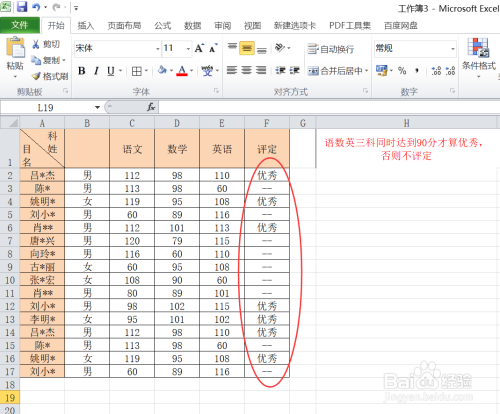The width and height of the screenshot is (500, 414).
Task: Toggle Bold formatting
Action: click(x=82, y=71)
